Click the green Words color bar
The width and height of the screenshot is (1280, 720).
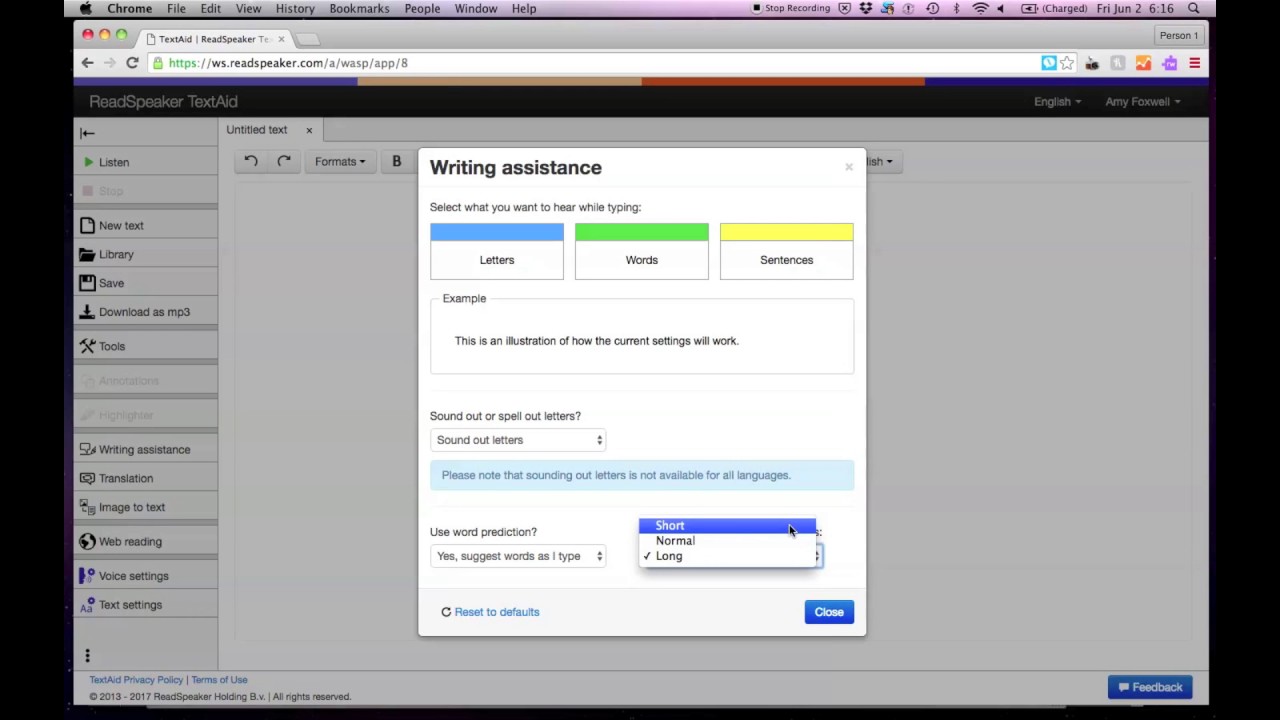[642, 232]
